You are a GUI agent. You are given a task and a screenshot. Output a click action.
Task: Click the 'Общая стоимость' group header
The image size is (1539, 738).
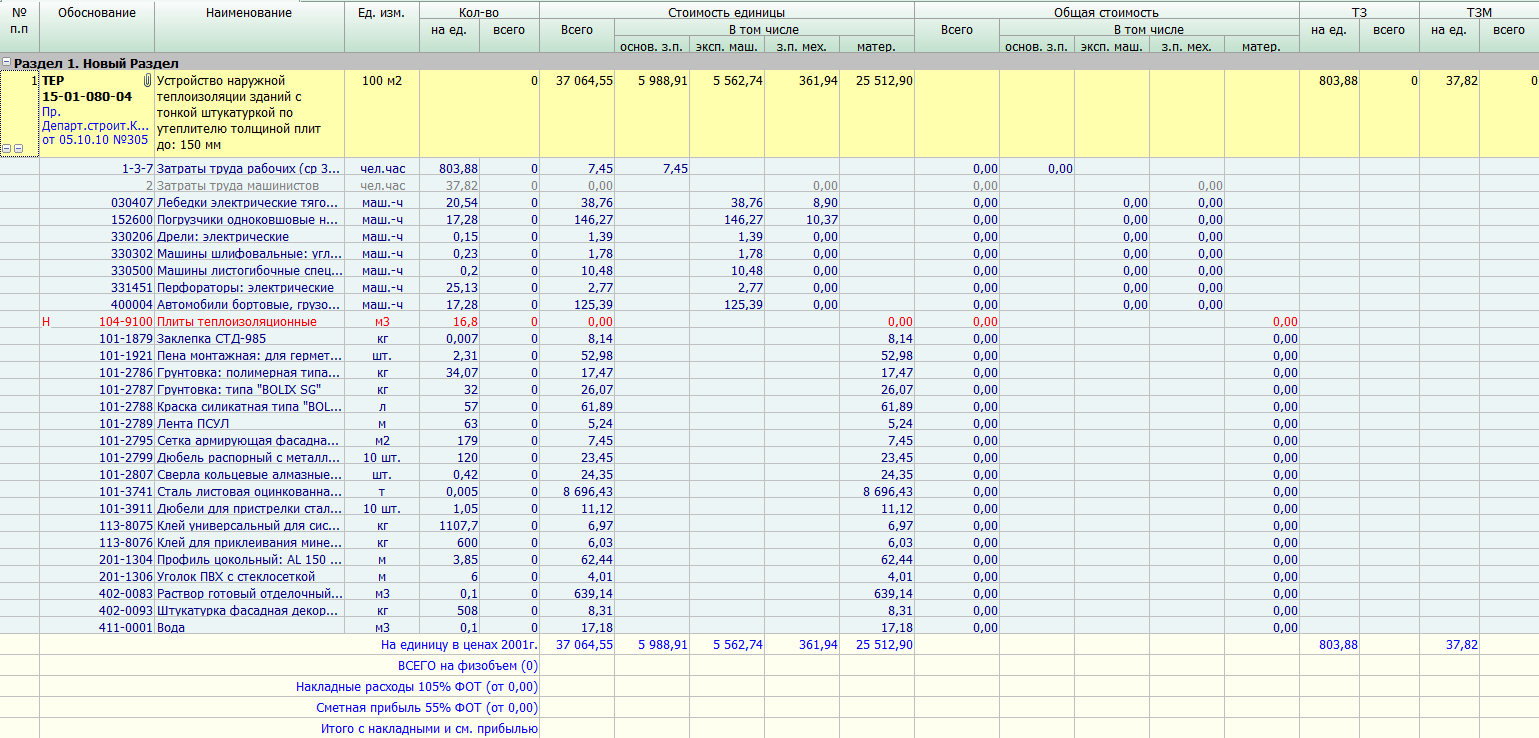click(1106, 13)
